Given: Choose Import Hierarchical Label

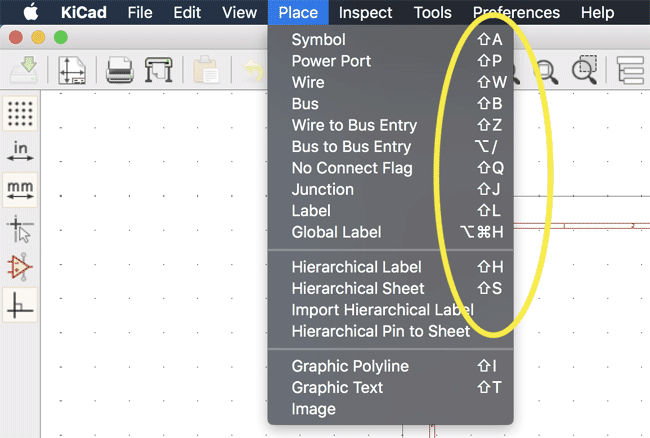Looking at the screenshot, I should [x=390, y=310].
